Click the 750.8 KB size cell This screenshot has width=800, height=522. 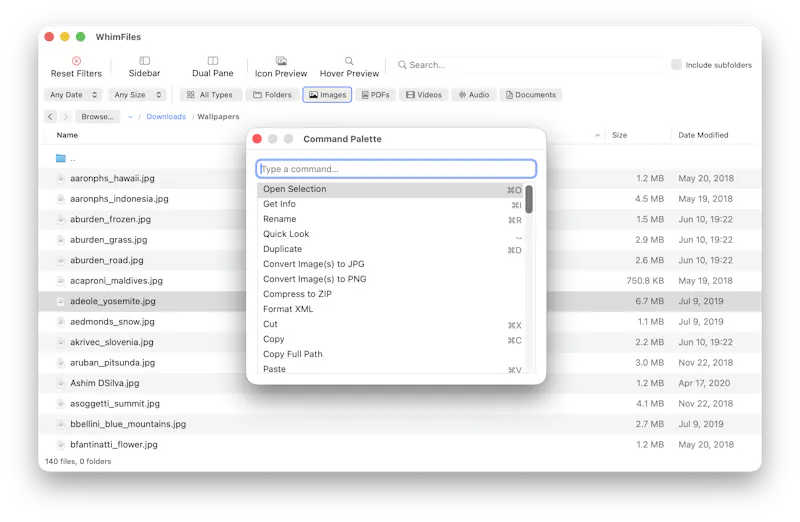click(645, 281)
